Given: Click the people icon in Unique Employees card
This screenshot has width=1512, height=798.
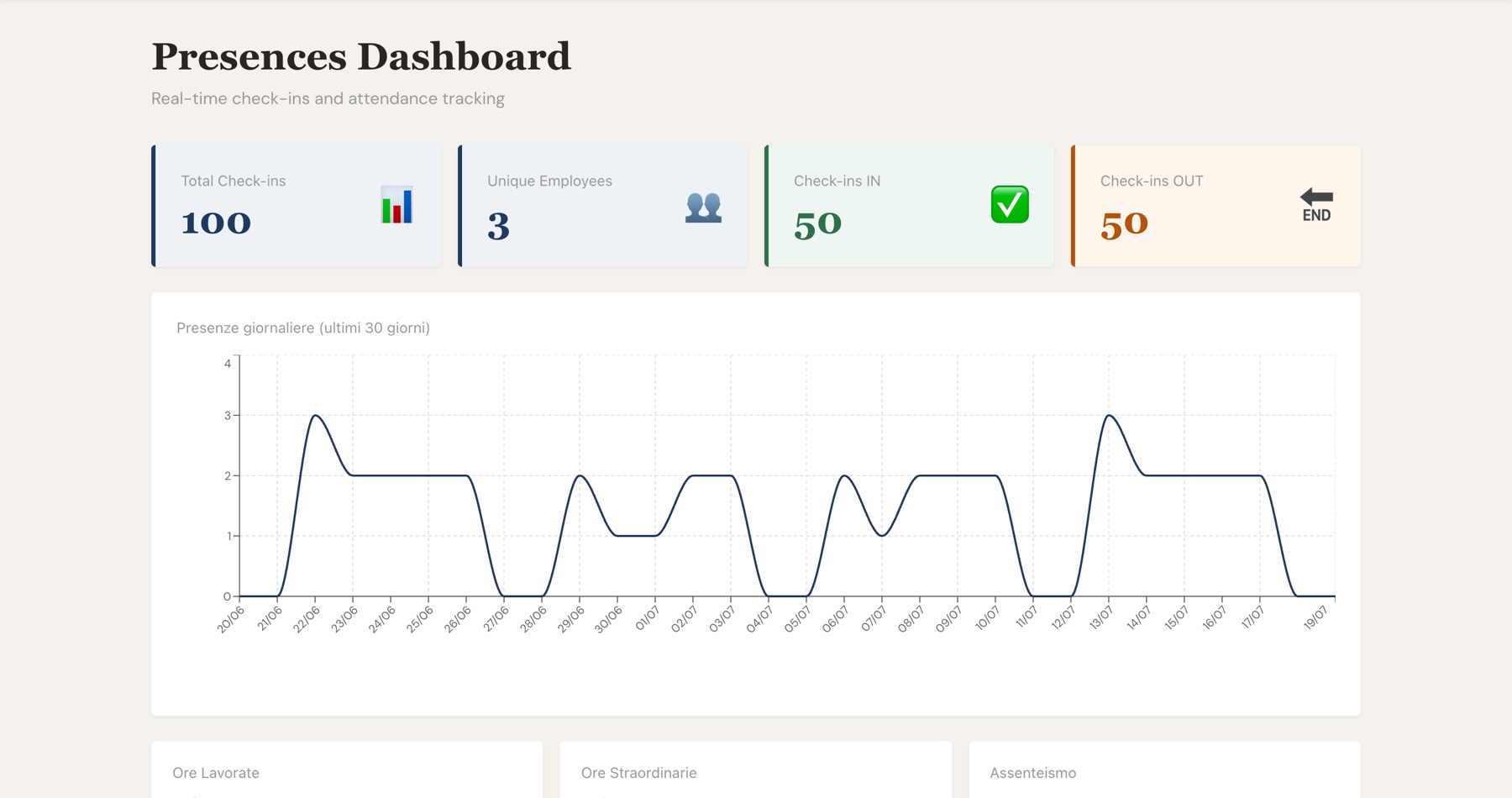Looking at the screenshot, I should 703,207.
